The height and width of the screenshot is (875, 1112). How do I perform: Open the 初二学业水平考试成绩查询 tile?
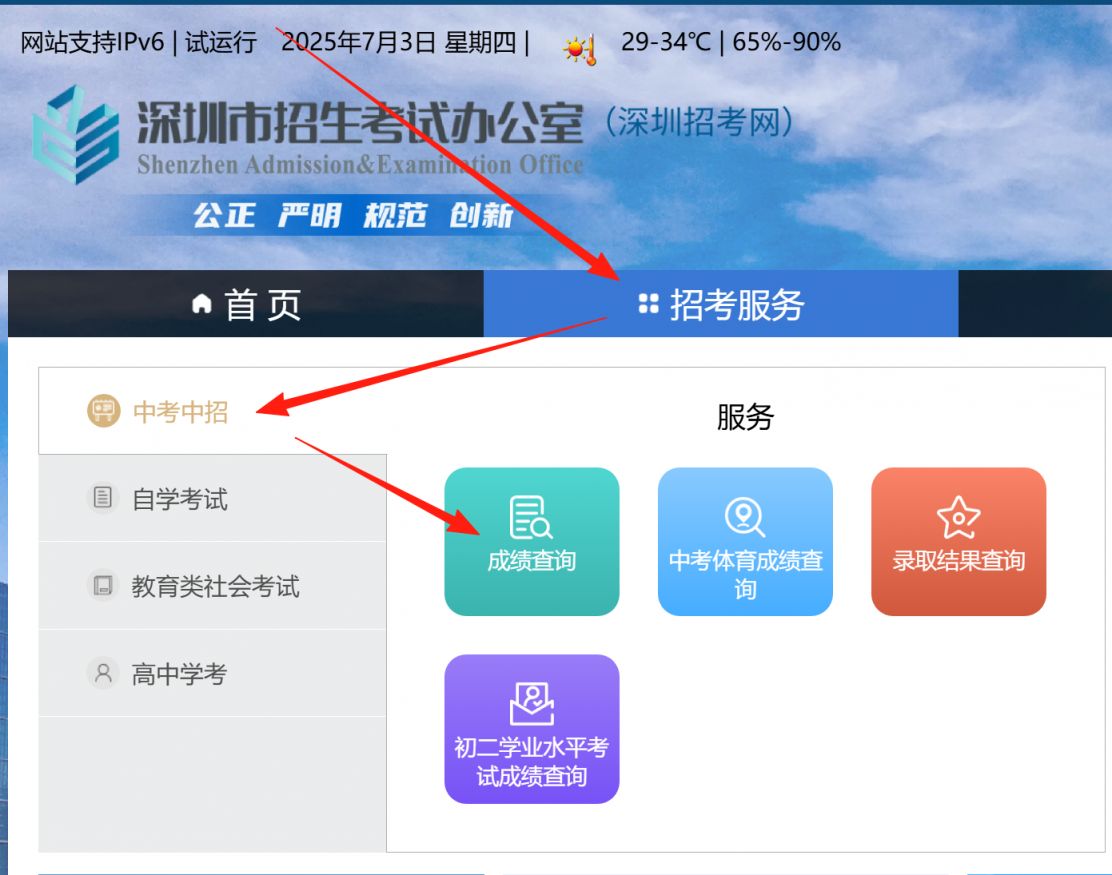[x=531, y=729]
